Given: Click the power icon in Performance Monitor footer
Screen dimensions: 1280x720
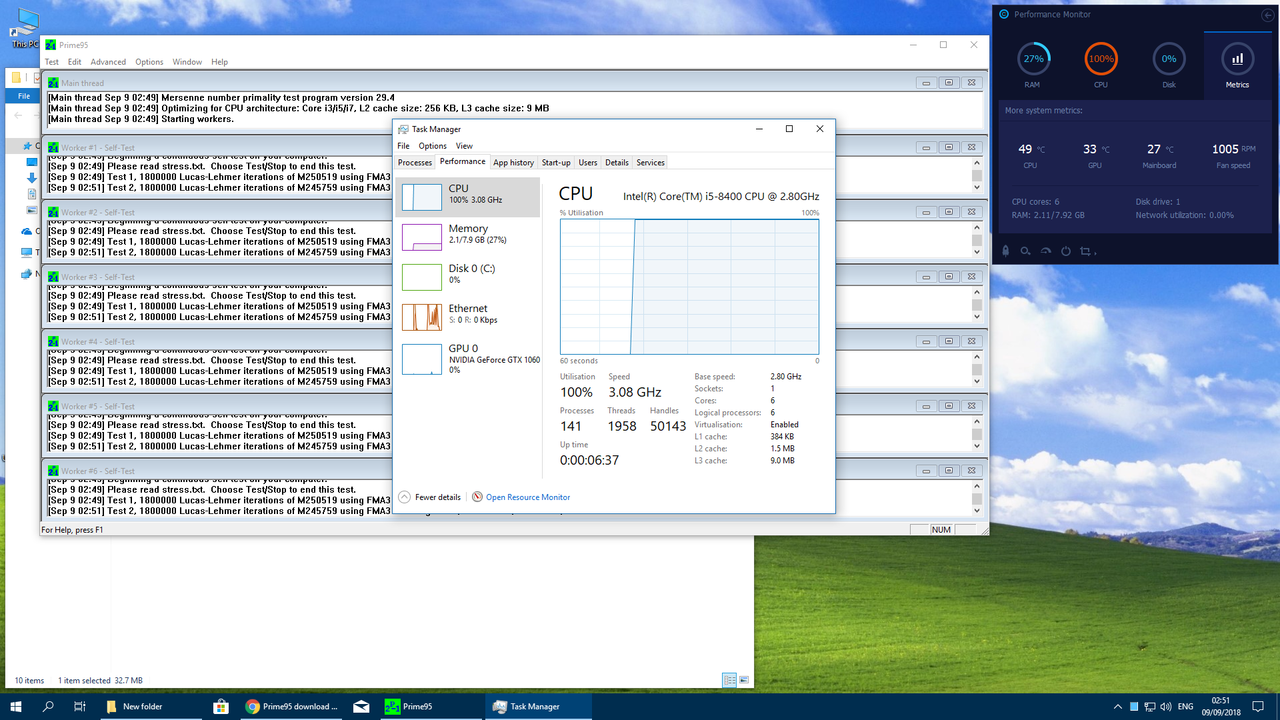Looking at the screenshot, I should pyautogui.click(x=1066, y=250).
